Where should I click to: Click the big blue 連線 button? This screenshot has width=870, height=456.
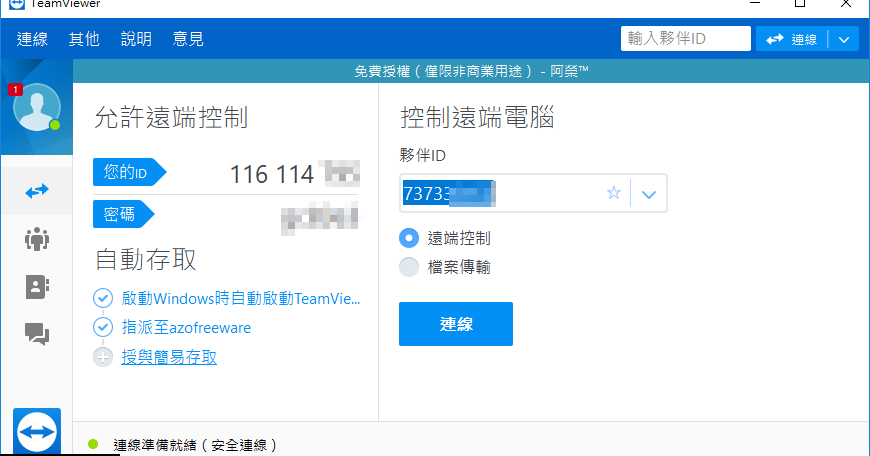pyautogui.click(x=456, y=324)
